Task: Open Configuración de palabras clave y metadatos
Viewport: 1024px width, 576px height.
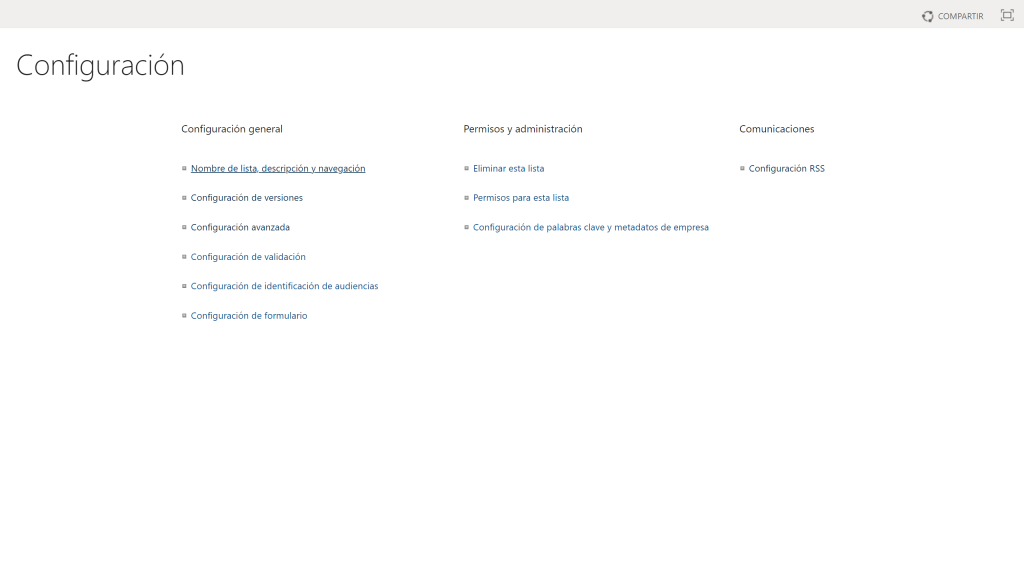Action: (589, 227)
